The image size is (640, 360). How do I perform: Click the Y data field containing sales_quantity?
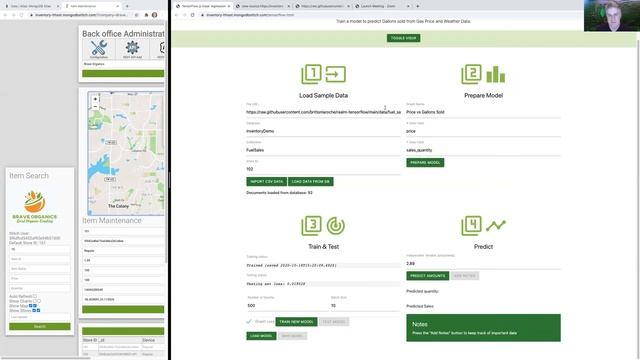tap(483, 150)
